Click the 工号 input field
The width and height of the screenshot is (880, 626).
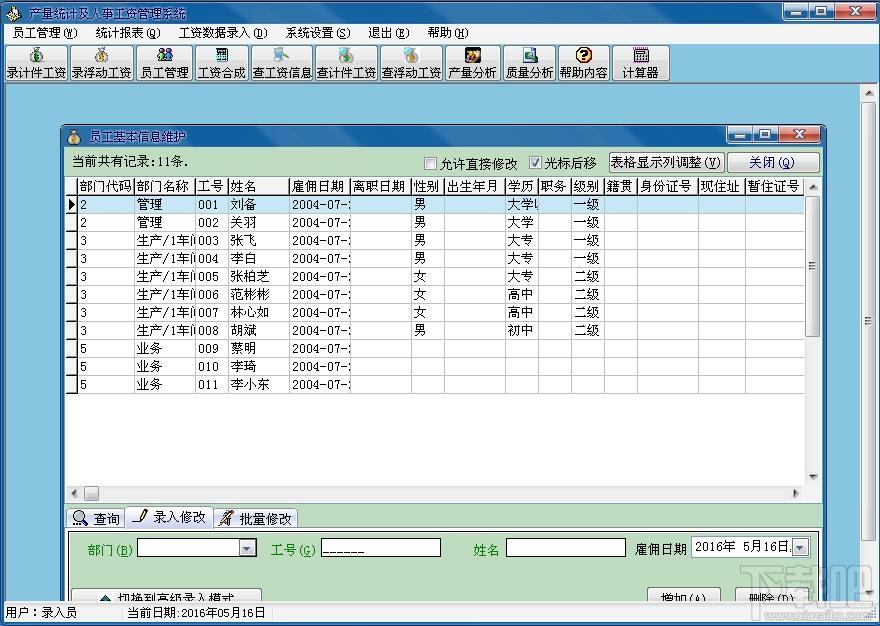(381, 548)
